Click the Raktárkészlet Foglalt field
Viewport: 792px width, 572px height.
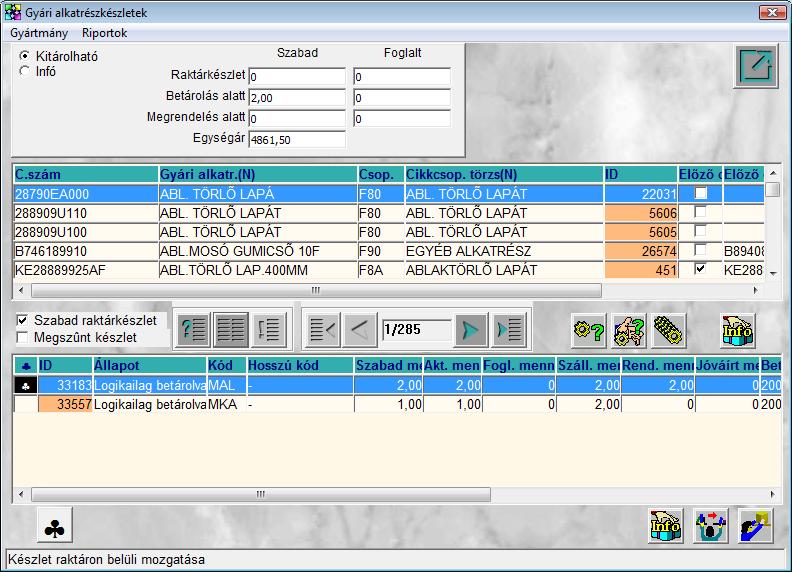point(402,76)
